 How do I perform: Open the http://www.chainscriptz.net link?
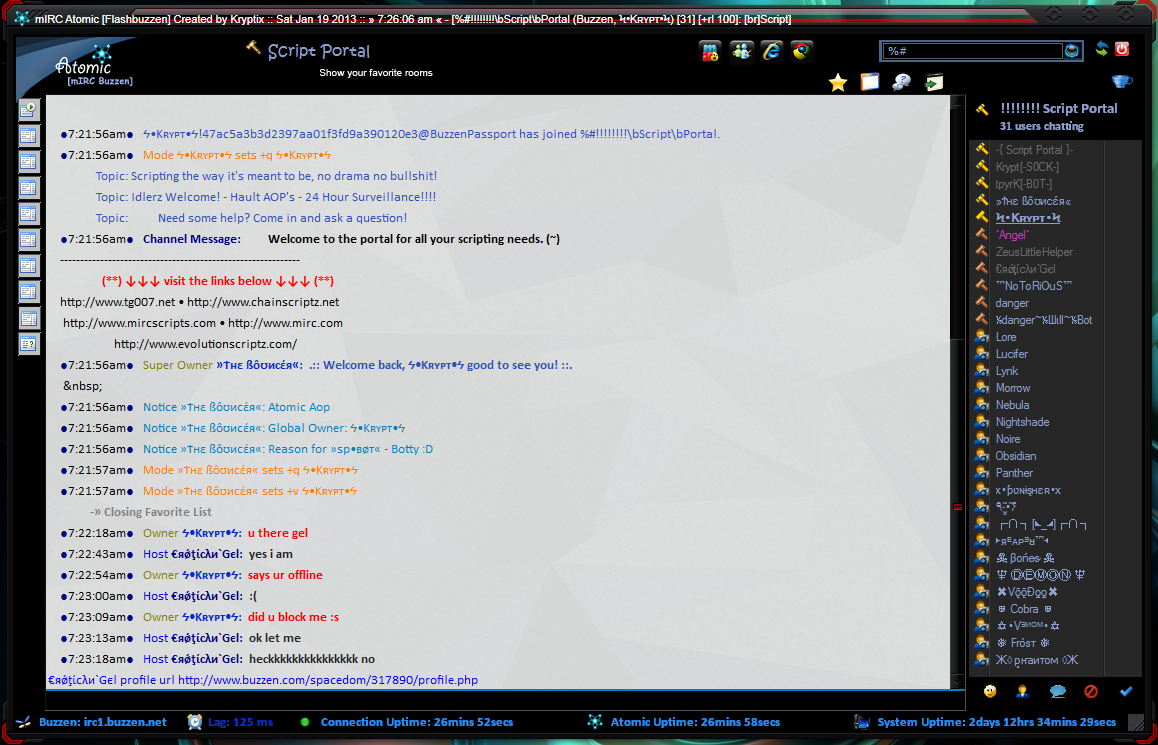click(263, 302)
